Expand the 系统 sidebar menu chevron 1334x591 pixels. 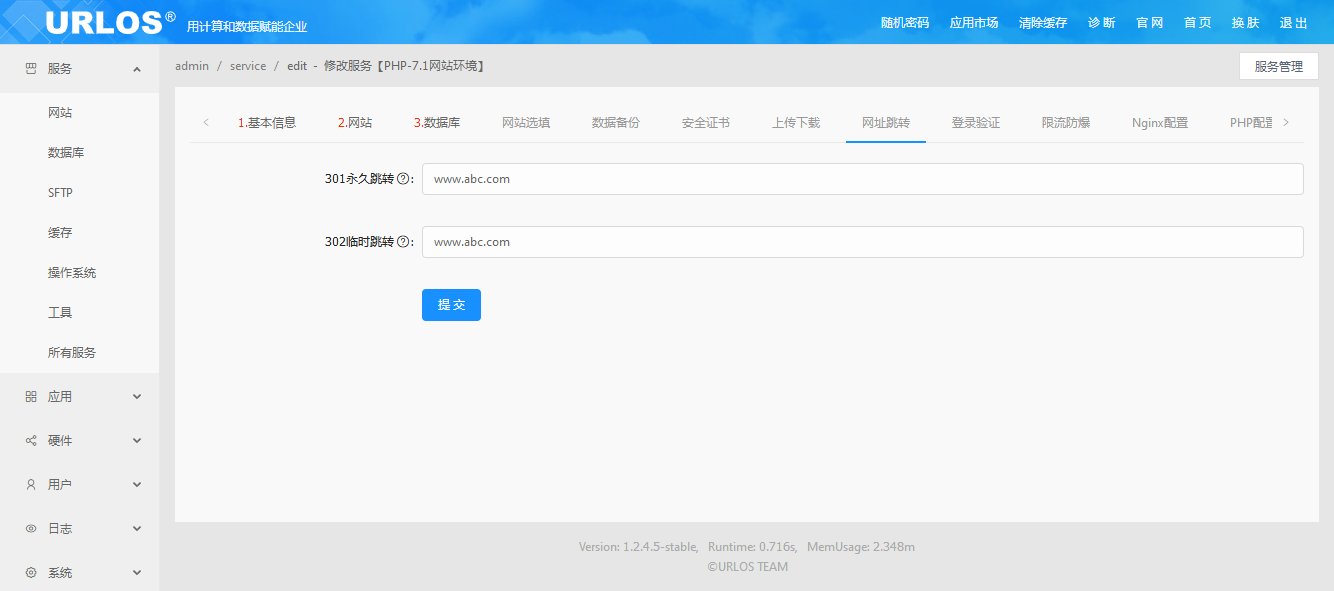pos(137,573)
